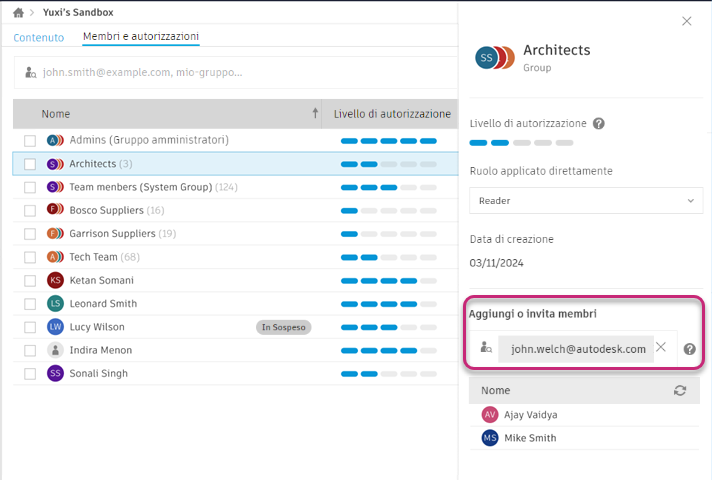Click the SS avatar of Sonali Singh
This screenshot has height=480, width=712.
coord(55,373)
